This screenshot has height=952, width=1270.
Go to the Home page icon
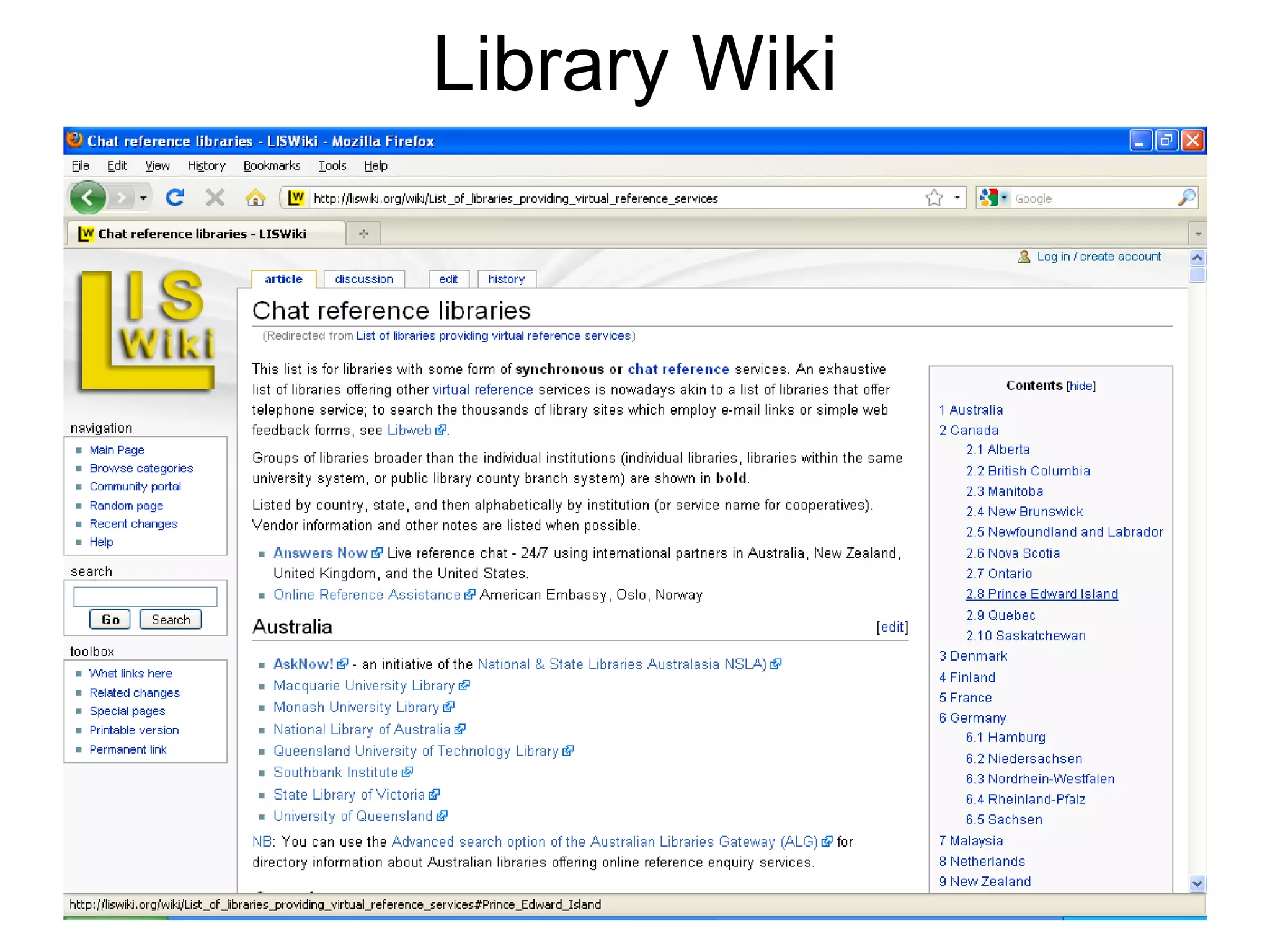pos(255,198)
